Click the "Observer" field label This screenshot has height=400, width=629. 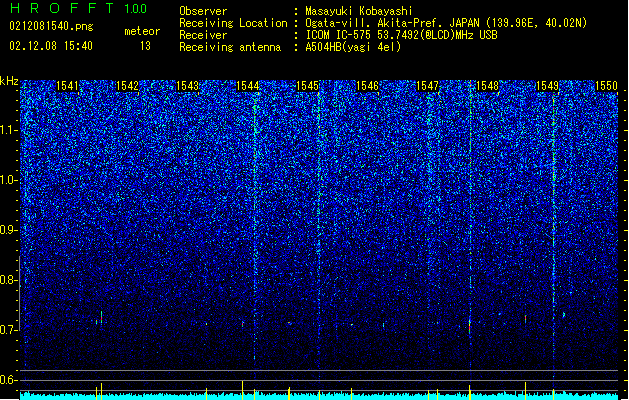203,11
